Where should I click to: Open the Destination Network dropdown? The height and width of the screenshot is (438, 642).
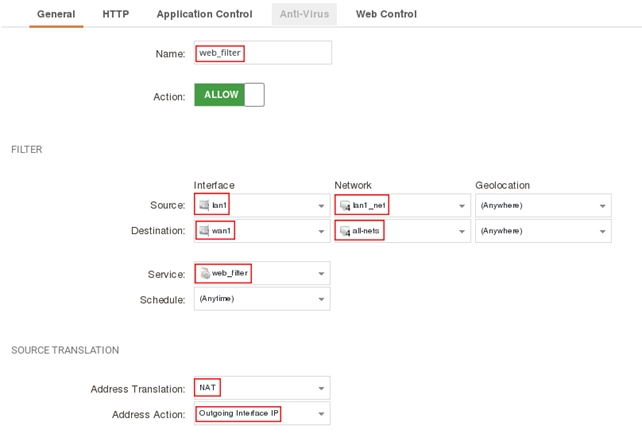462,232
